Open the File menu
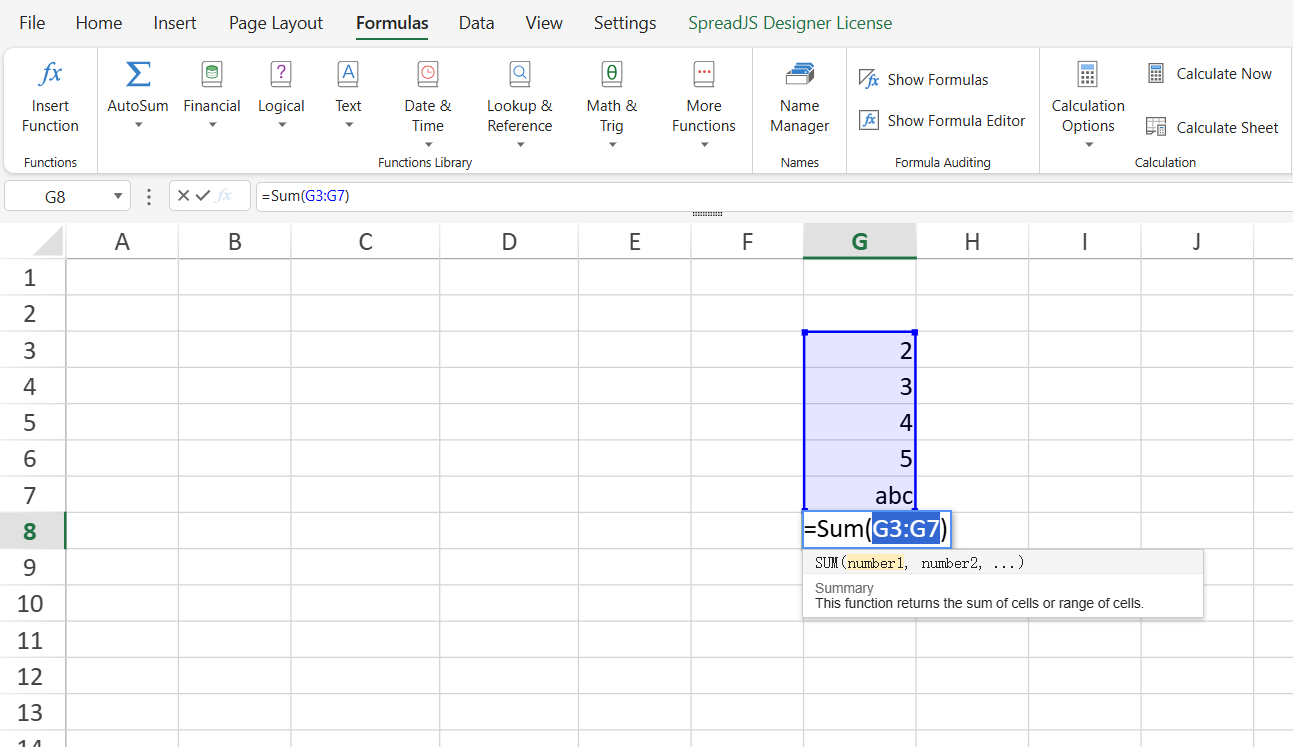Image resolution: width=1293 pixels, height=747 pixels. 32,23
